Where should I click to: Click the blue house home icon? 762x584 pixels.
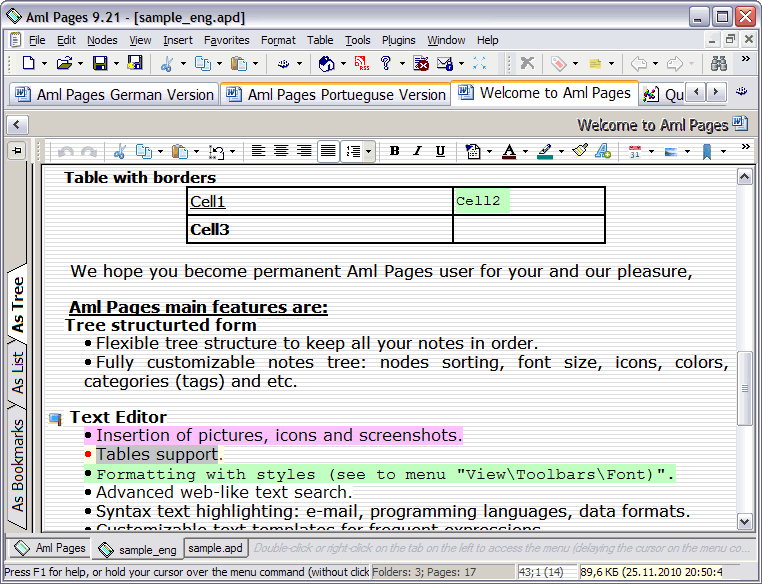326,64
